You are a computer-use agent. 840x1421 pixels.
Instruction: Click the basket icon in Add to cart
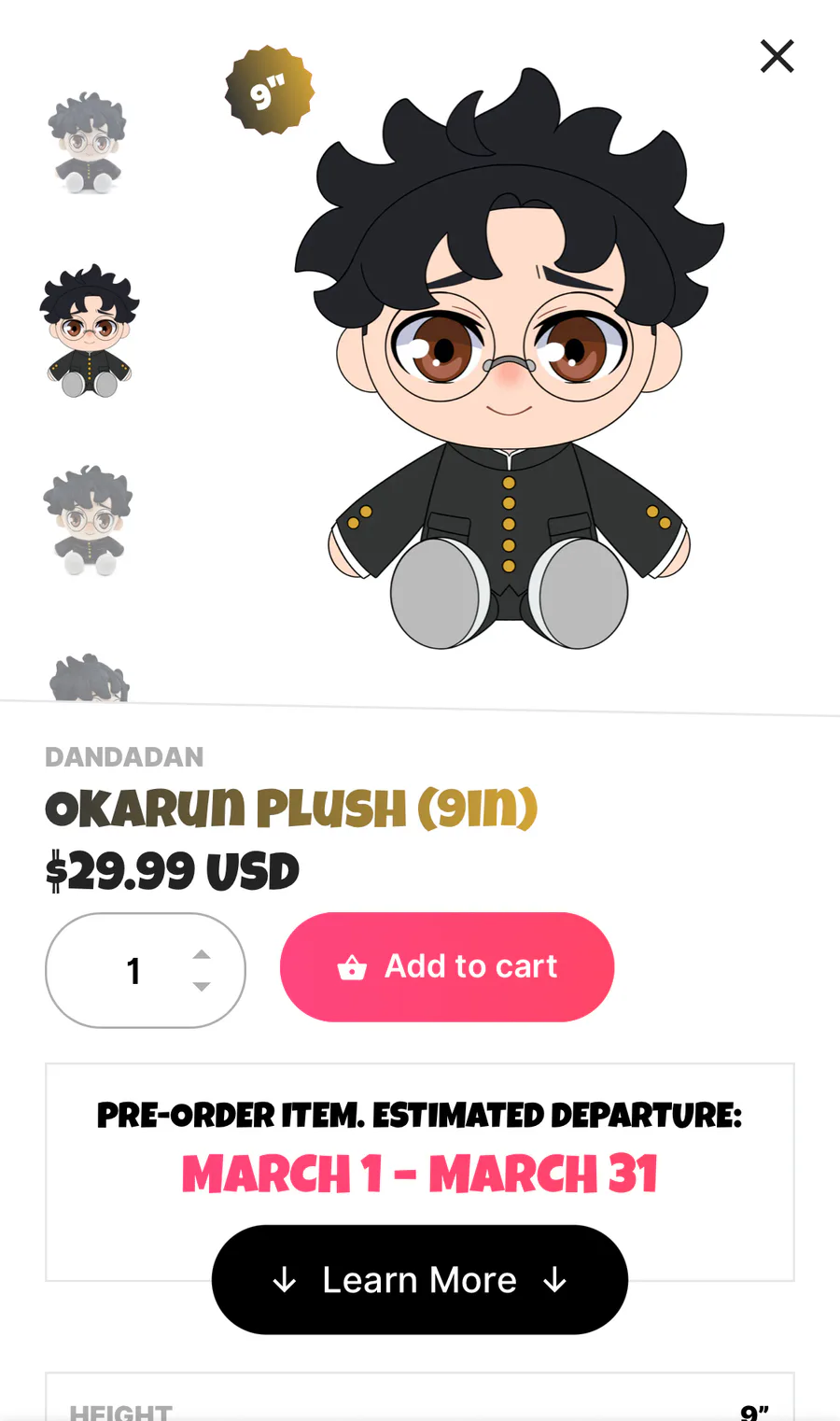[x=352, y=967]
